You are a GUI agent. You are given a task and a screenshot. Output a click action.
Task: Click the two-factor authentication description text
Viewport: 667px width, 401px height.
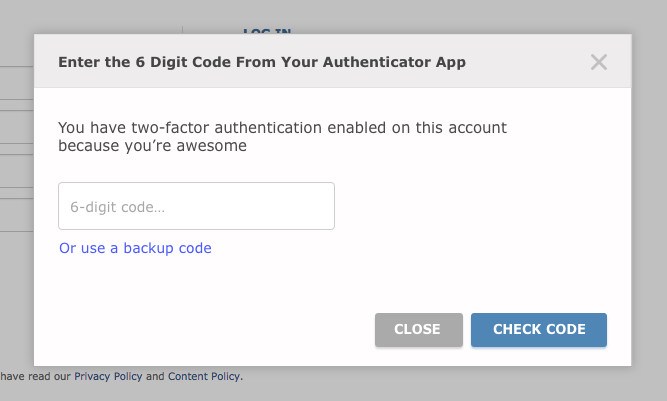point(282,128)
